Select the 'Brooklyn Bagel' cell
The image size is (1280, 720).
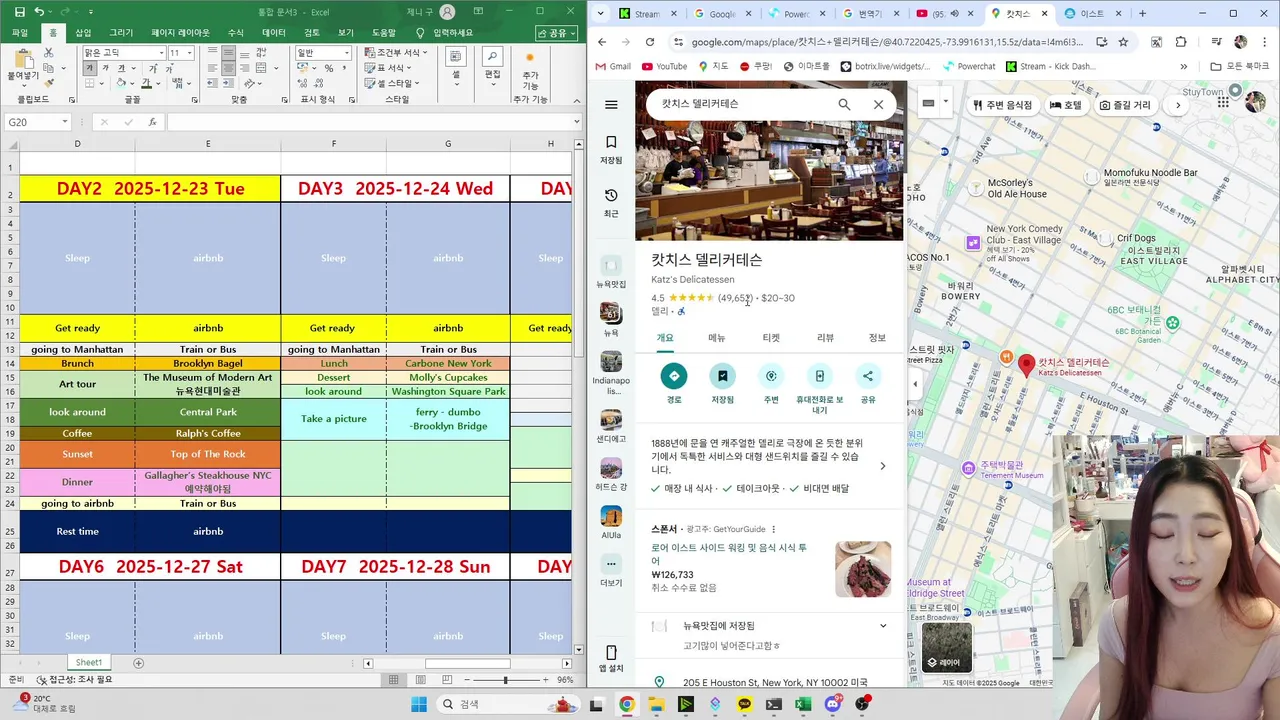coord(208,364)
